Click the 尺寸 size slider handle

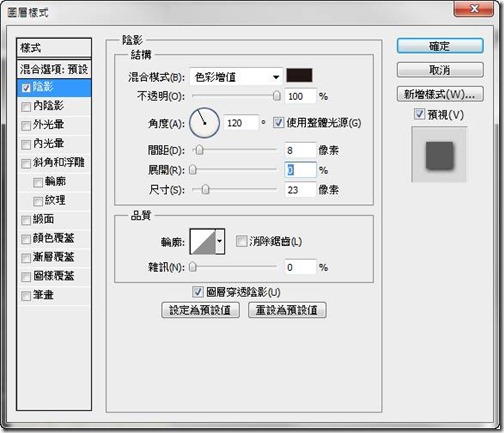pos(206,189)
